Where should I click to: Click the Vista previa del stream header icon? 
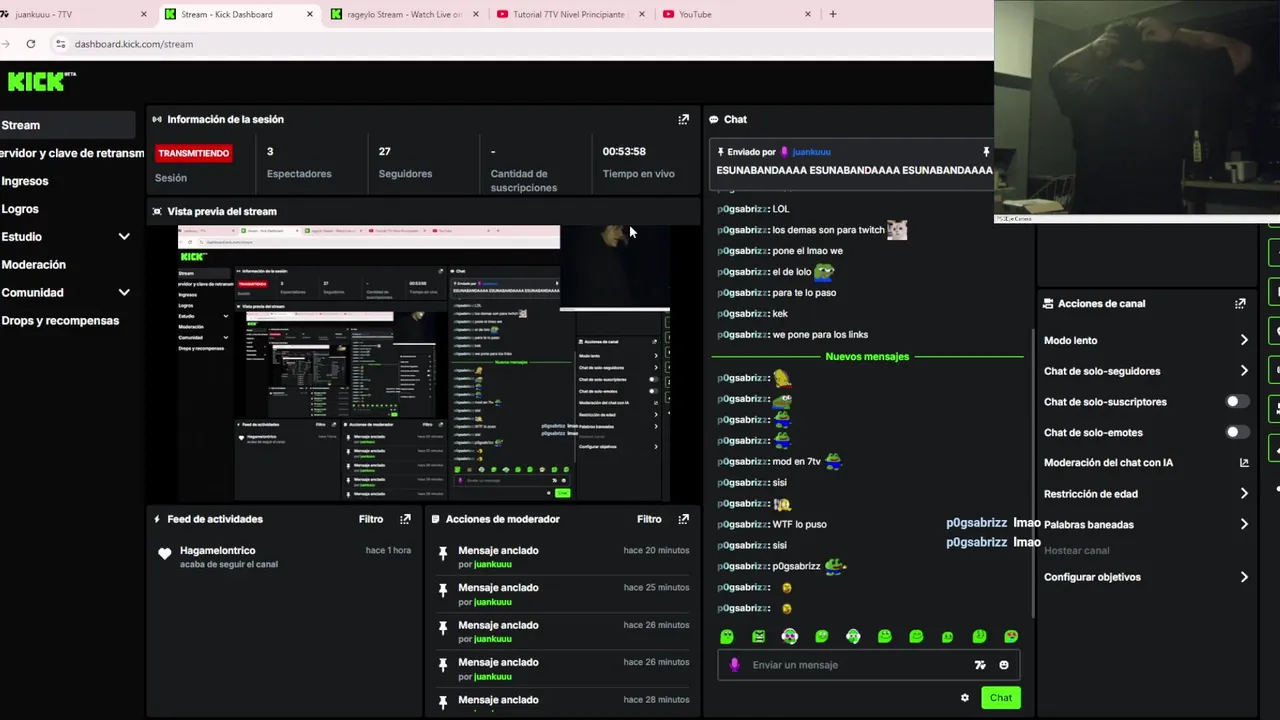157,211
